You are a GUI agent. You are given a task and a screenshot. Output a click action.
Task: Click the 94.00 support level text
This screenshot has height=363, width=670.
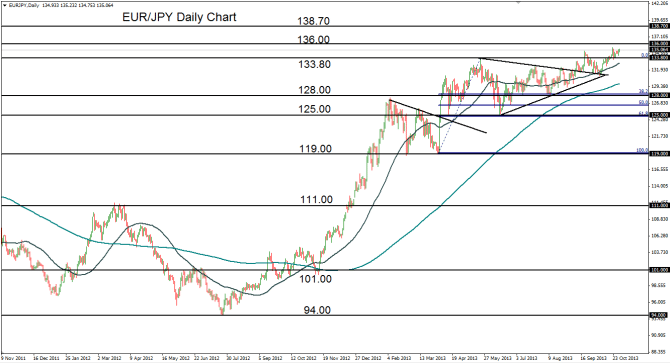(317, 310)
